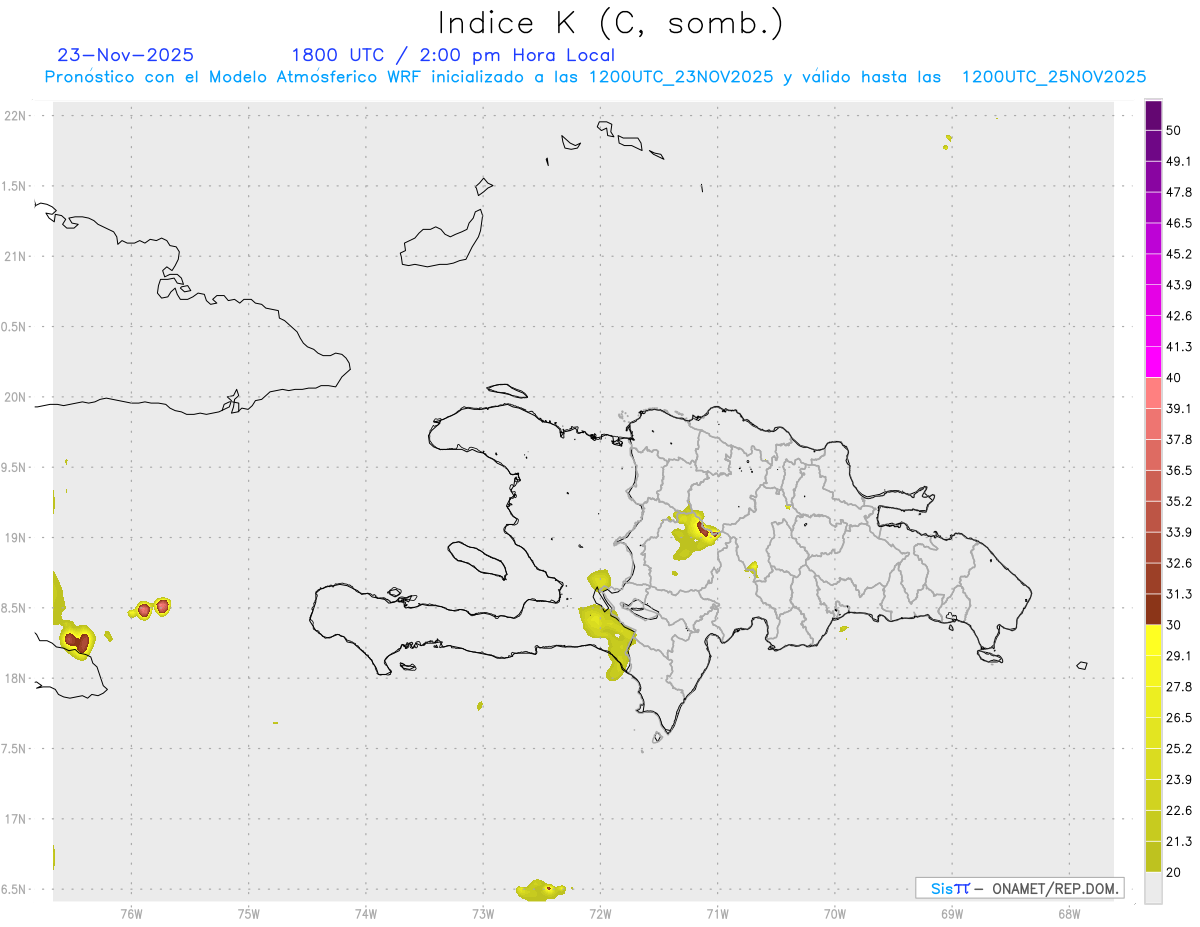Click the longitude label "71W"

[x=717, y=913]
